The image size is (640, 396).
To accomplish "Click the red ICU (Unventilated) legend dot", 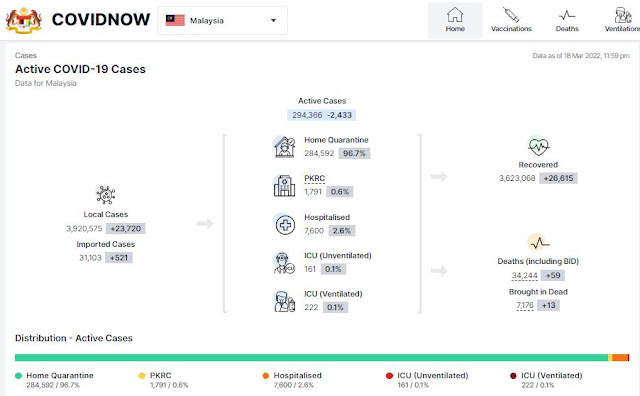I will (389, 376).
